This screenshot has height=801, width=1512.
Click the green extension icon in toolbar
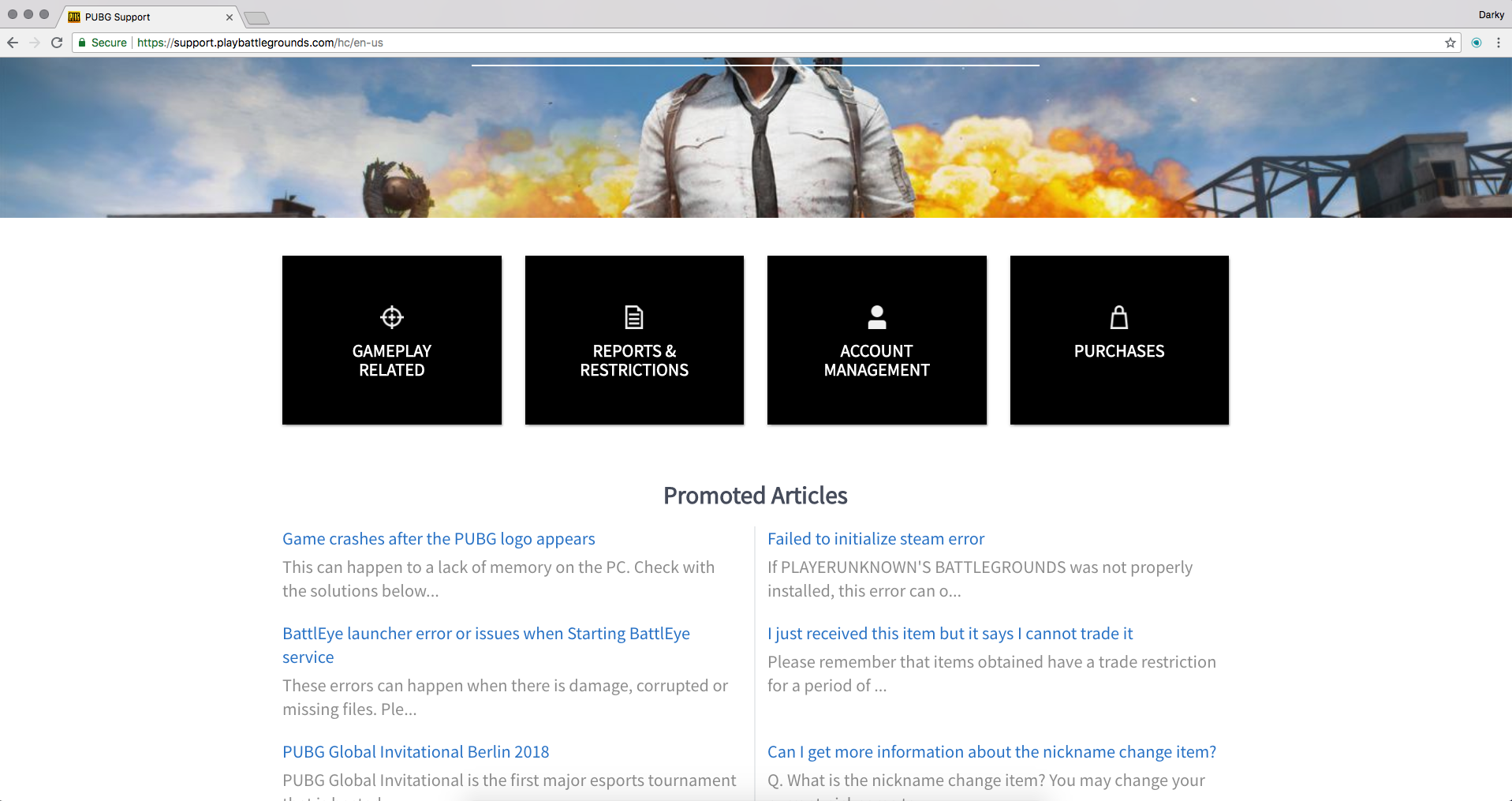click(1477, 43)
